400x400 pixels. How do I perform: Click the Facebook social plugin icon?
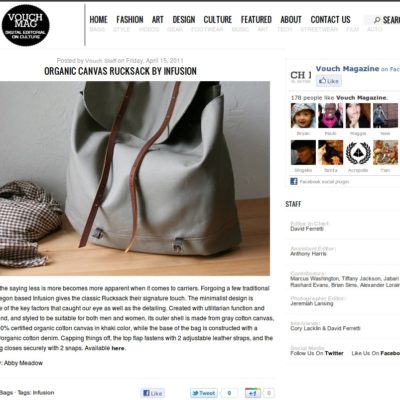point(294,181)
